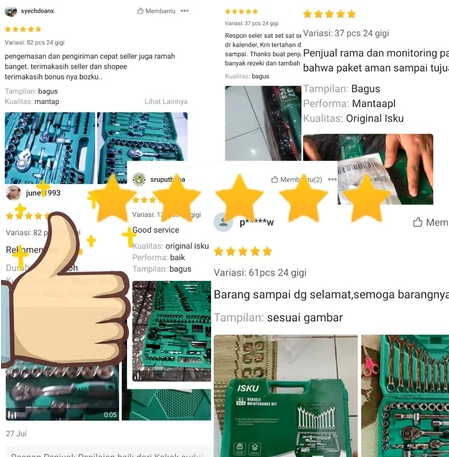Click june1993 profile avatar

coord(13,193)
